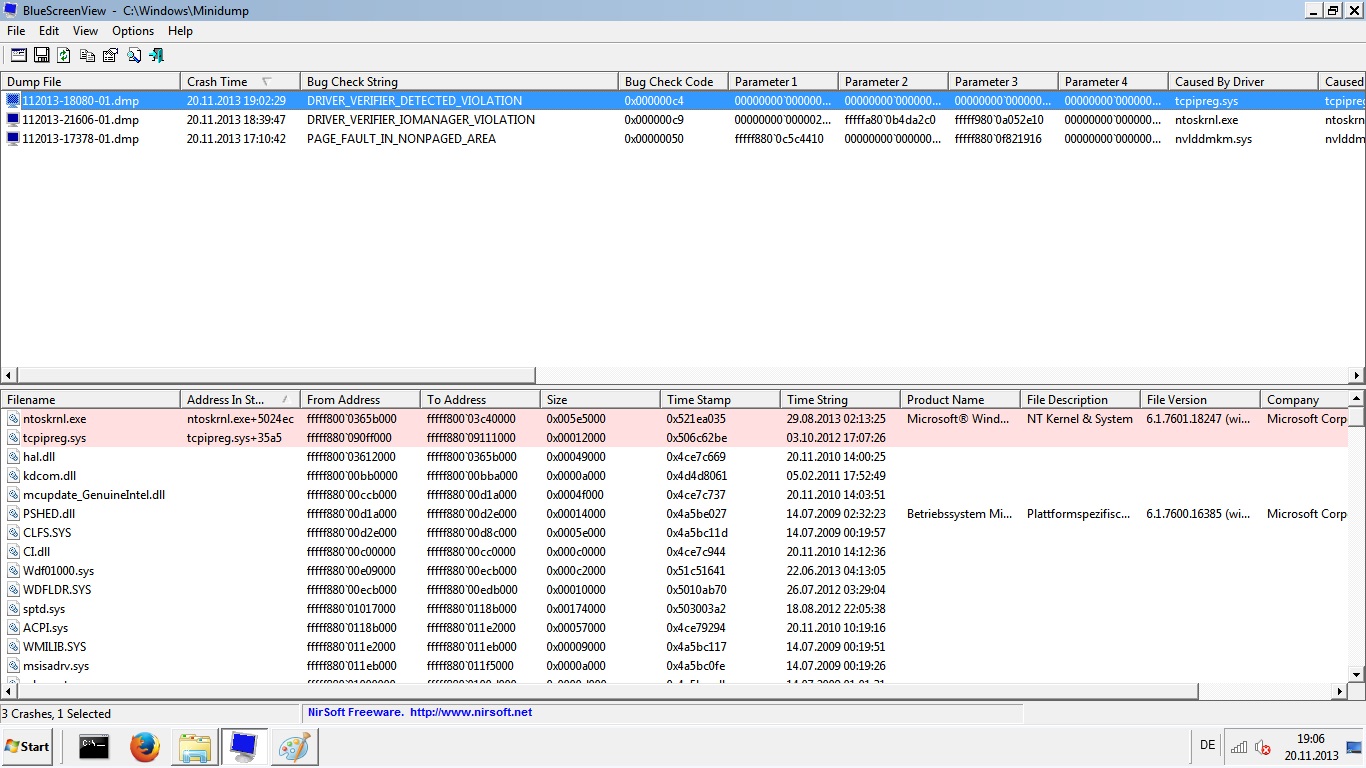Click the Copy selected items toolbar icon

tap(88, 55)
